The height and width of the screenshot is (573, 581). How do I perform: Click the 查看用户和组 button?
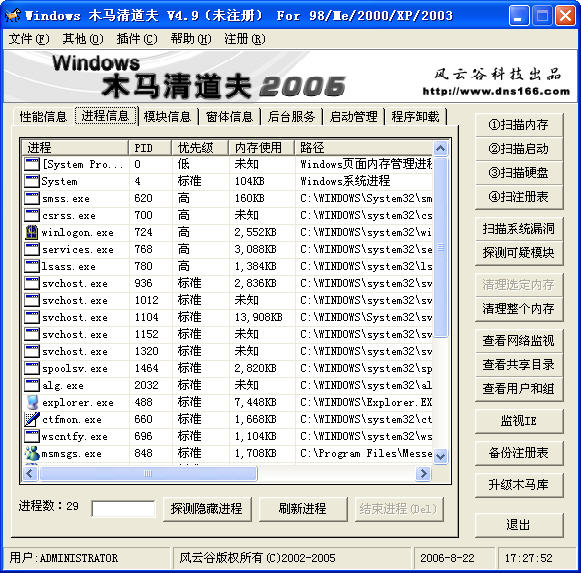click(x=519, y=389)
